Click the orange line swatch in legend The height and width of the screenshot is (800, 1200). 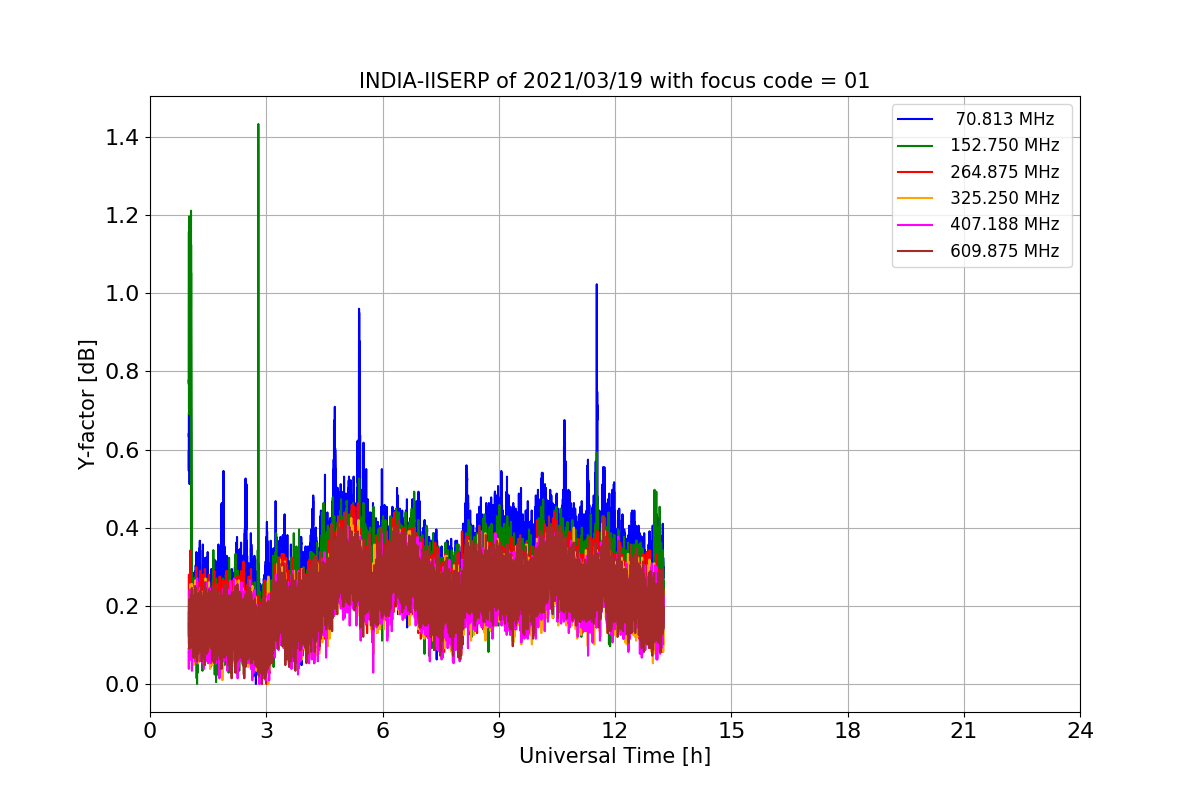(916, 198)
